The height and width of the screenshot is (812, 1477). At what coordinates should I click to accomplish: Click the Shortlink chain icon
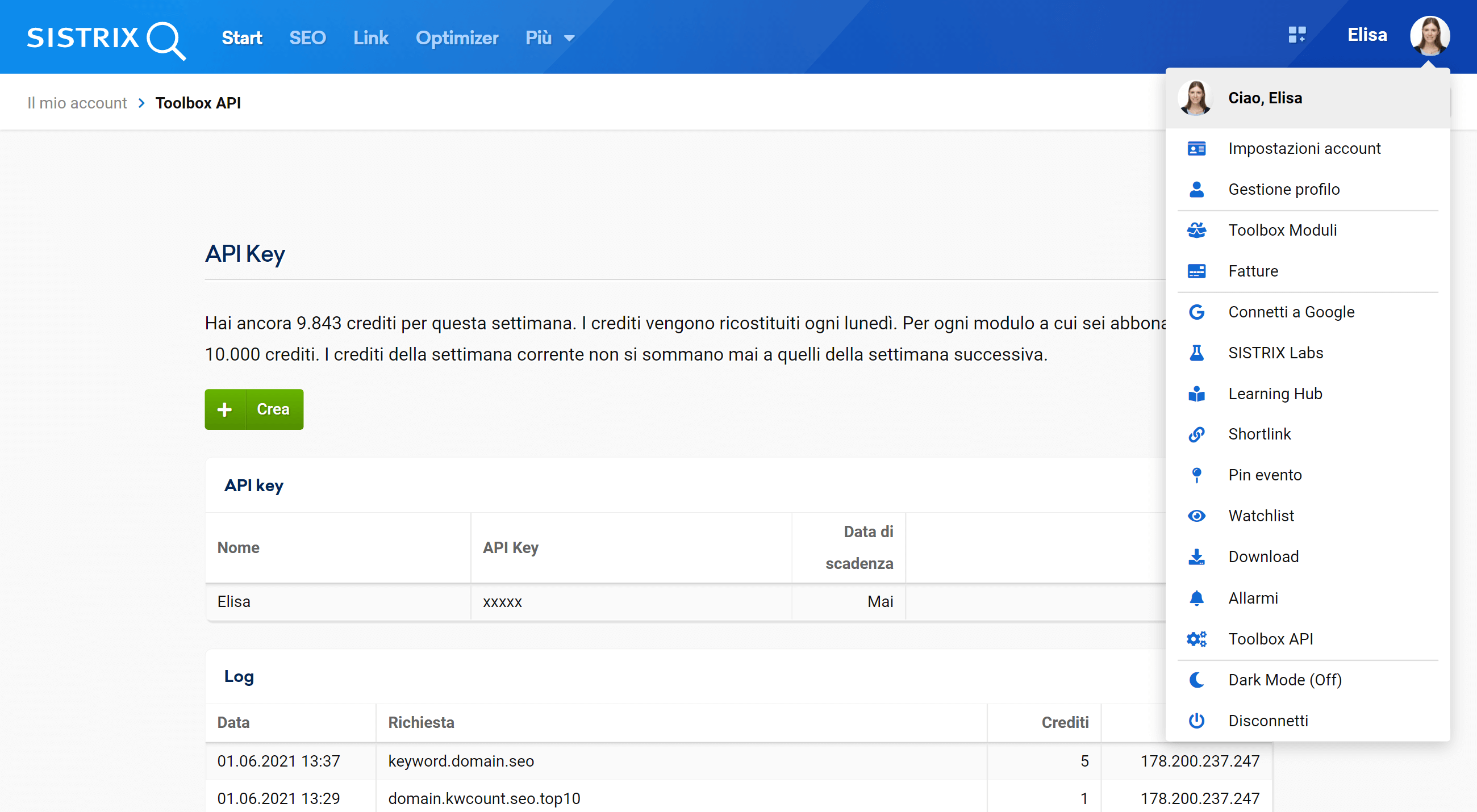tap(1196, 434)
